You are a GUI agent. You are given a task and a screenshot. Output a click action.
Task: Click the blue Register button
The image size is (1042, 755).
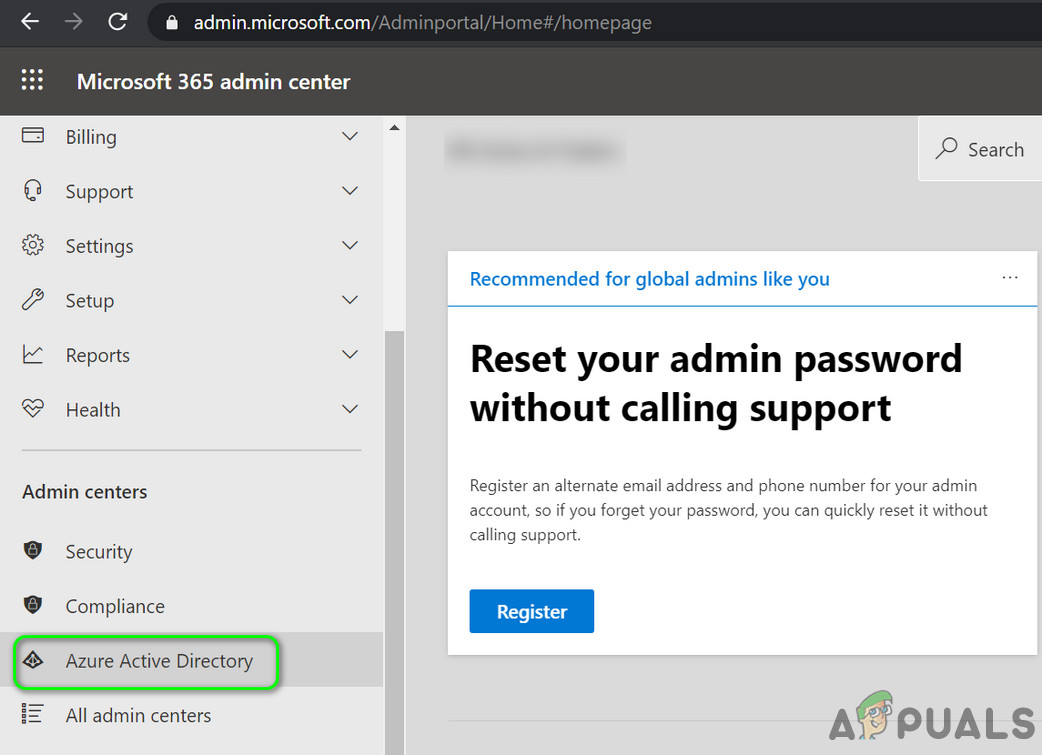tap(531, 611)
